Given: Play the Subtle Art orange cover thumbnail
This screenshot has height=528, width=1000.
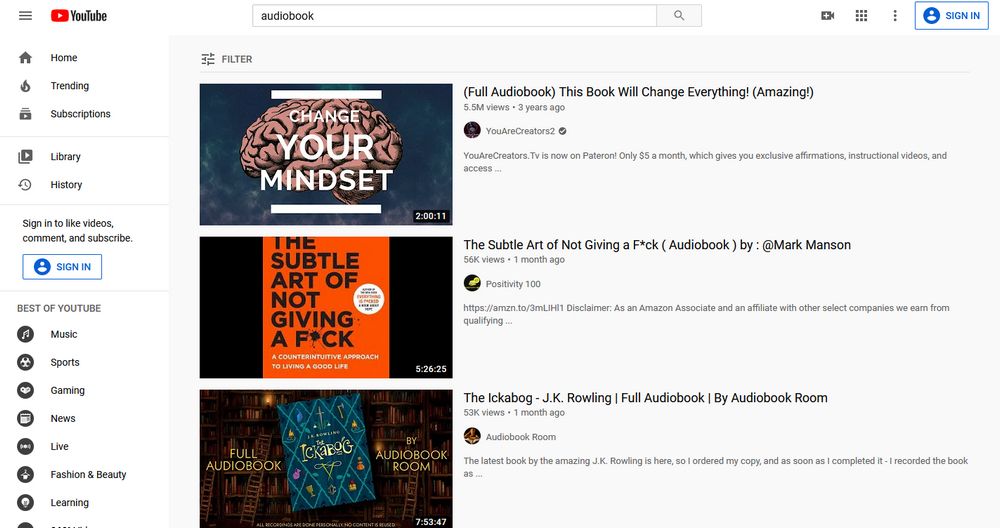Looking at the screenshot, I should [326, 307].
